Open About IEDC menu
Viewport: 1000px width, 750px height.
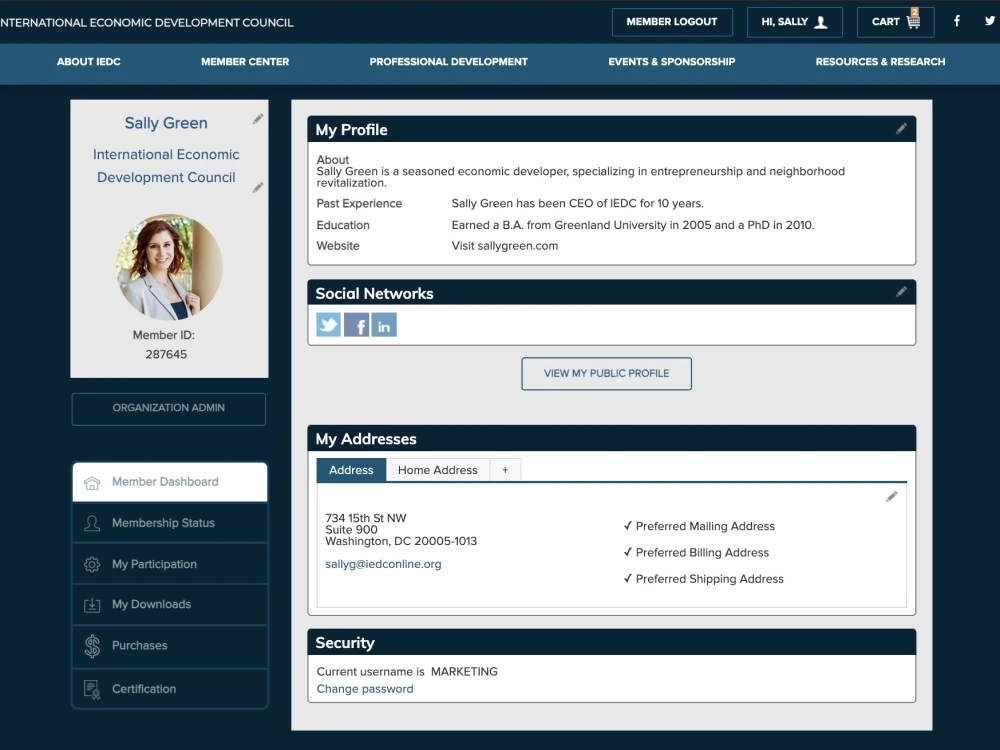89,62
